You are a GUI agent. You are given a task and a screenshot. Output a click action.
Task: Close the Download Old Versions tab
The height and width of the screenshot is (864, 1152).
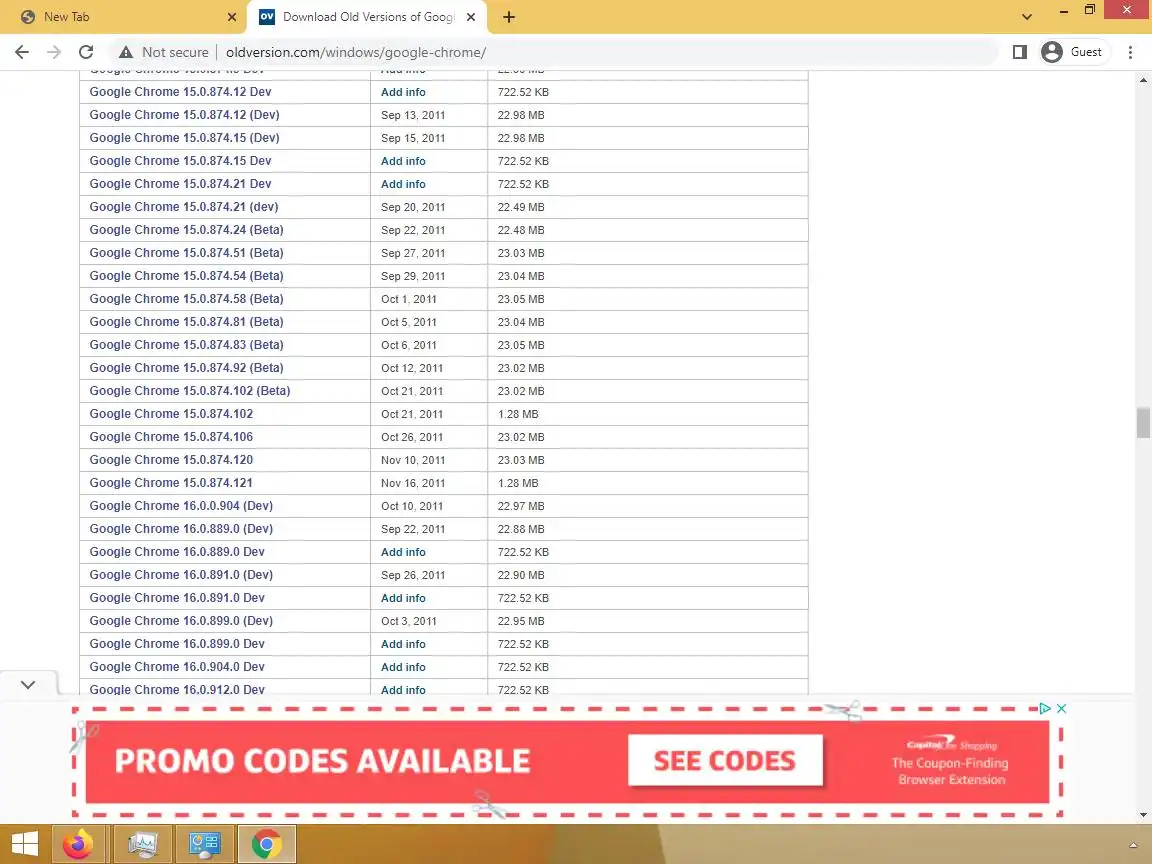click(x=471, y=17)
